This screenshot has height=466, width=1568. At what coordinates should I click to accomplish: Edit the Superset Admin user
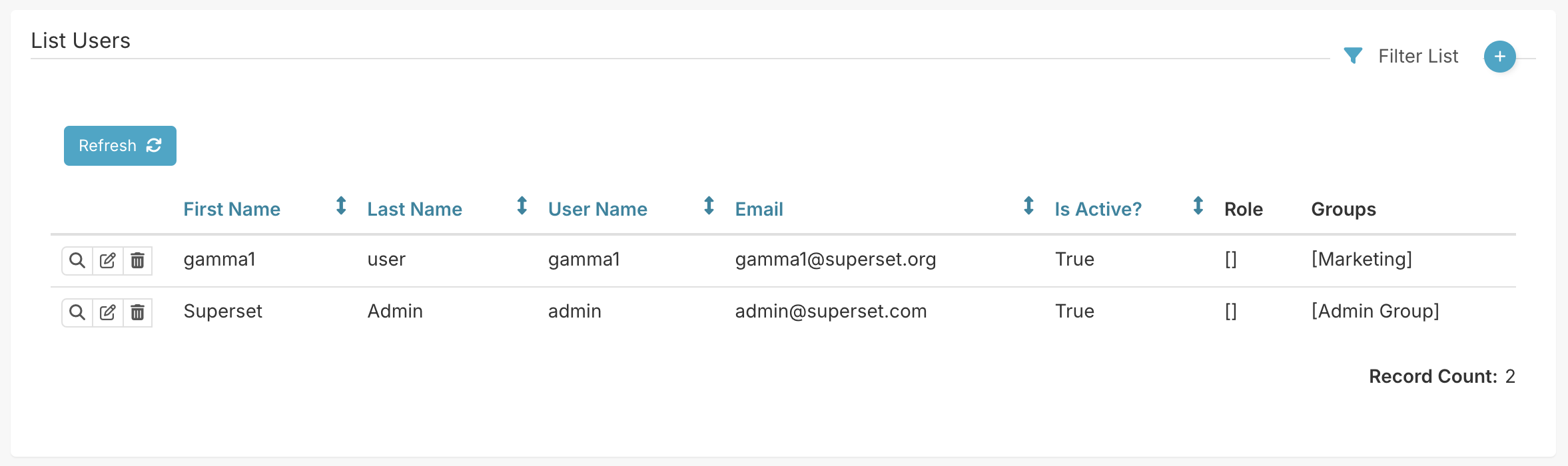(x=108, y=312)
